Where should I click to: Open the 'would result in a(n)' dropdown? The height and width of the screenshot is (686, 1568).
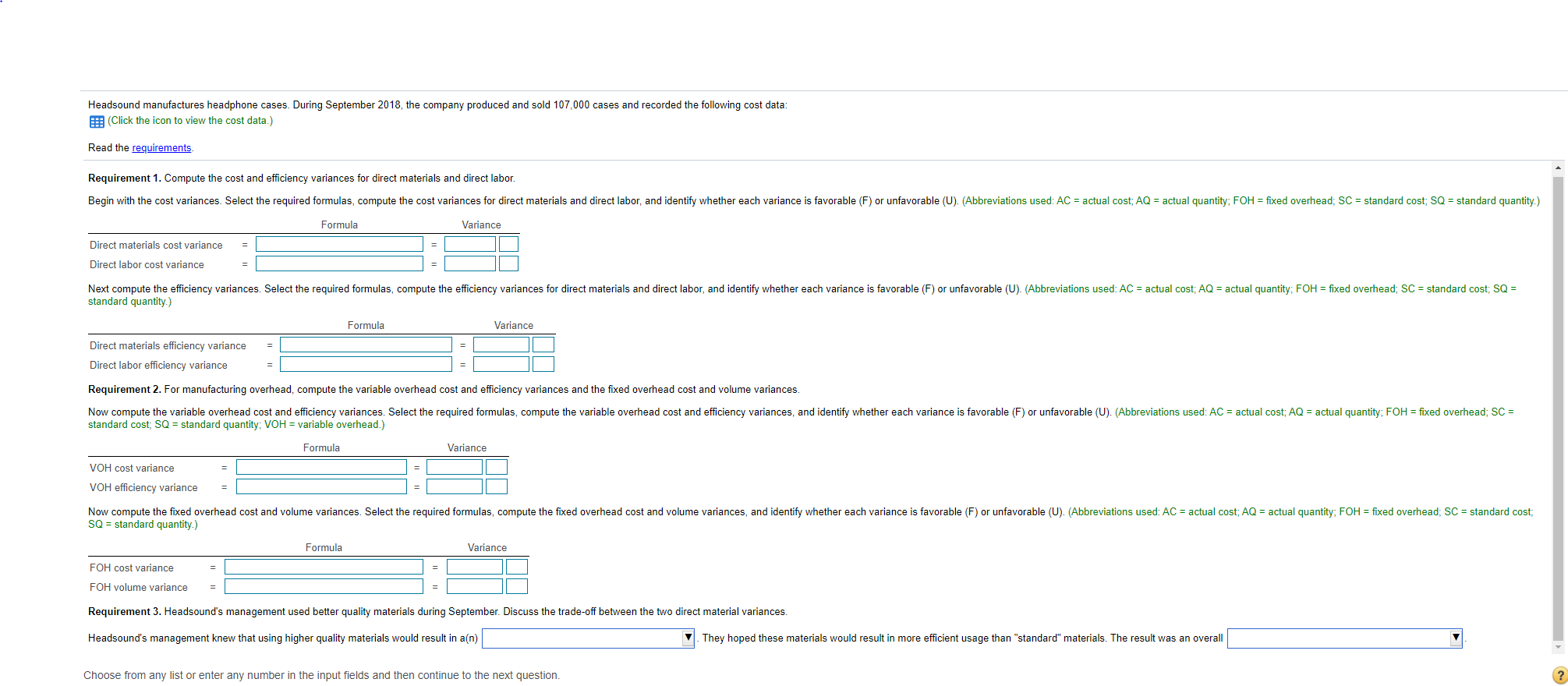pos(588,638)
